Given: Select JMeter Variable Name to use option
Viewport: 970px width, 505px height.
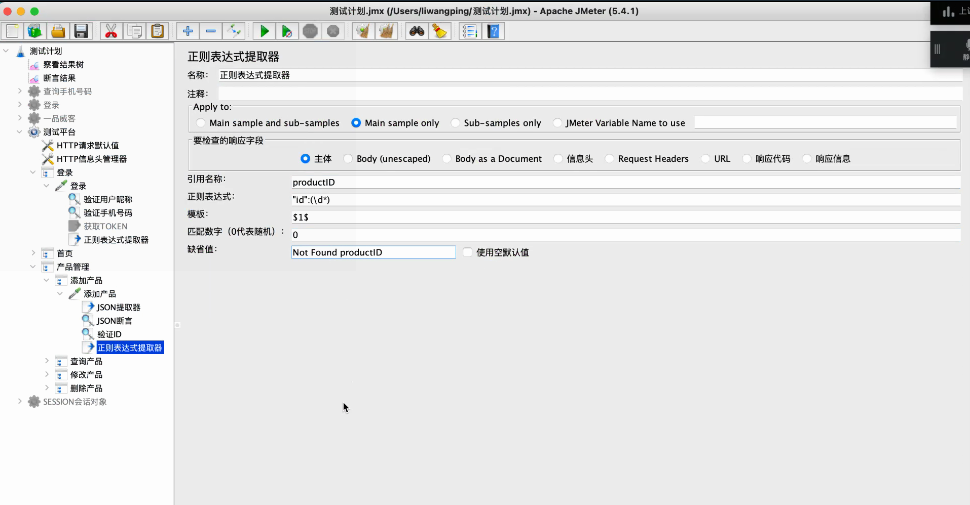Looking at the screenshot, I should click(x=557, y=123).
